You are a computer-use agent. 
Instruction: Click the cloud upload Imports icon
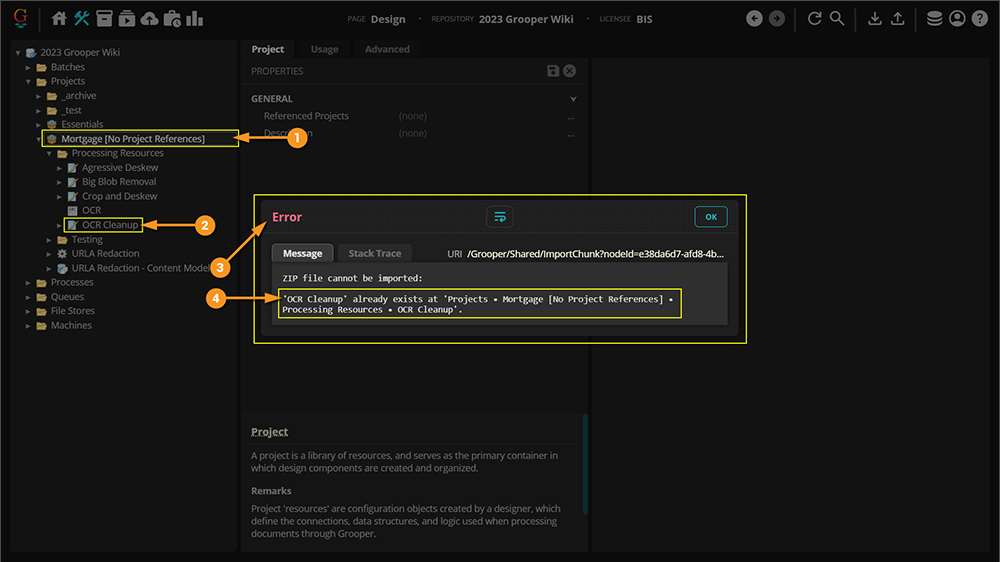149,18
